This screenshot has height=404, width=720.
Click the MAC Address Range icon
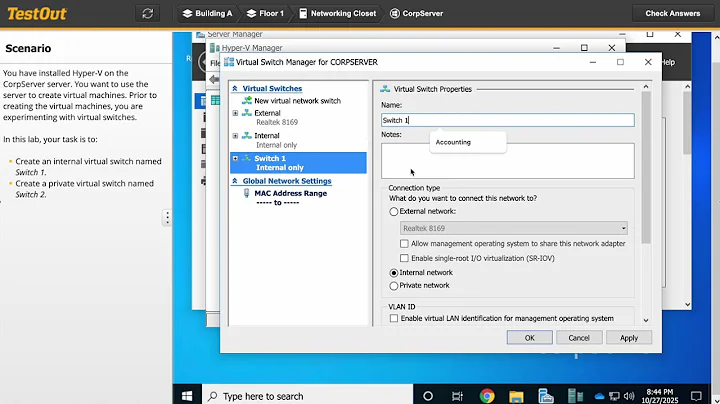coord(247,193)
